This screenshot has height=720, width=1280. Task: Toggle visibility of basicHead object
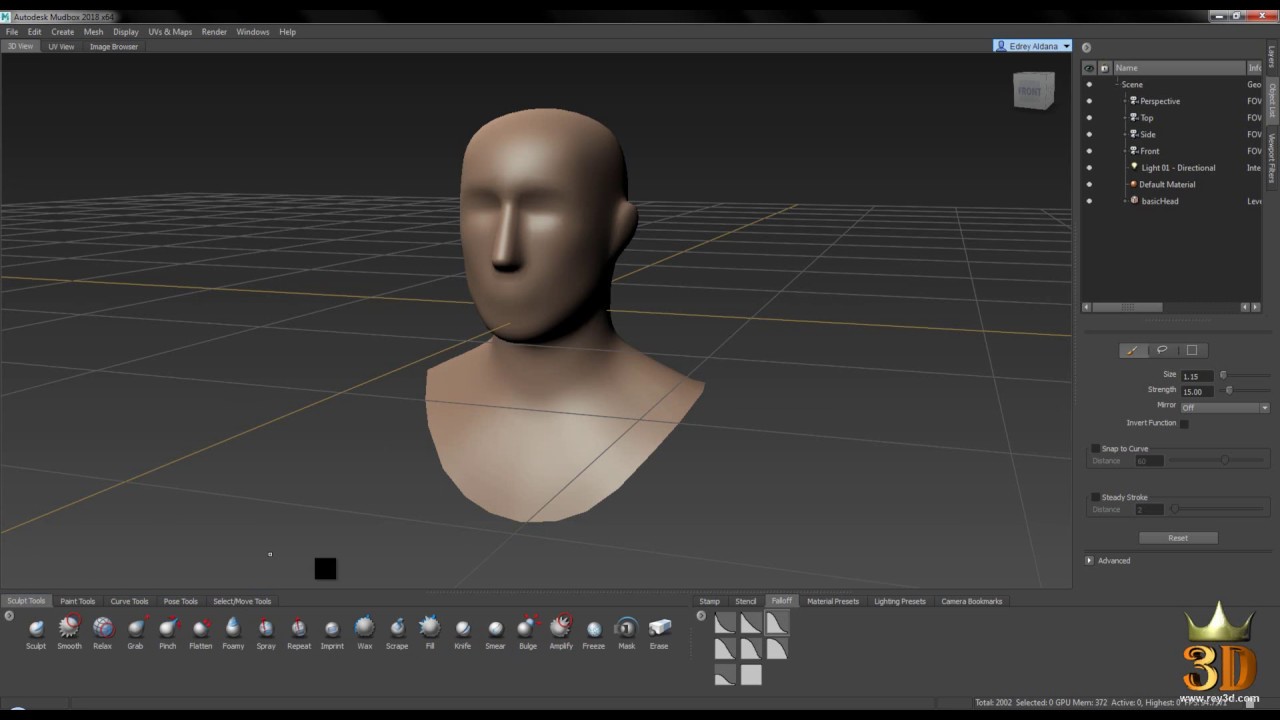(1089, 201)
